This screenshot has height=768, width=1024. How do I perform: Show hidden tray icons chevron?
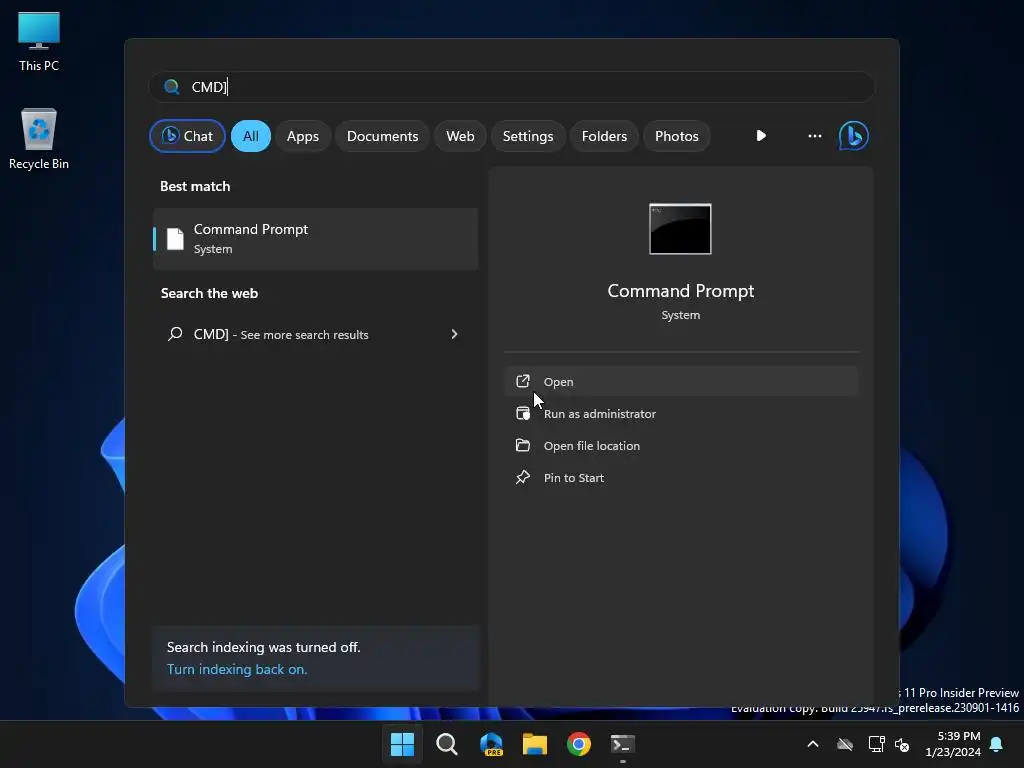point(813,744)
